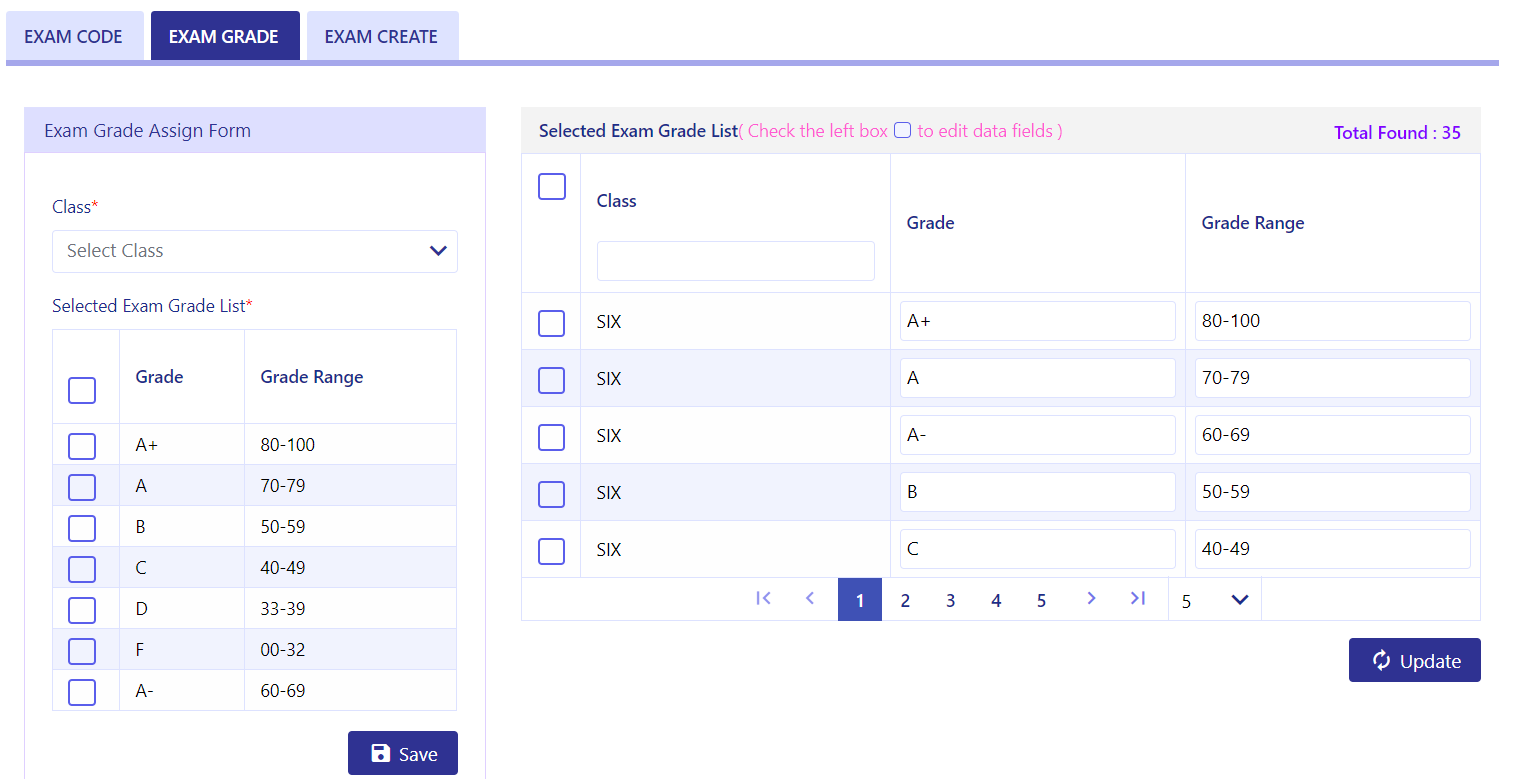Check the A+ grade checkbox in assign form
The height and width of the screenshot is (779, 1518).
[82, 446]
